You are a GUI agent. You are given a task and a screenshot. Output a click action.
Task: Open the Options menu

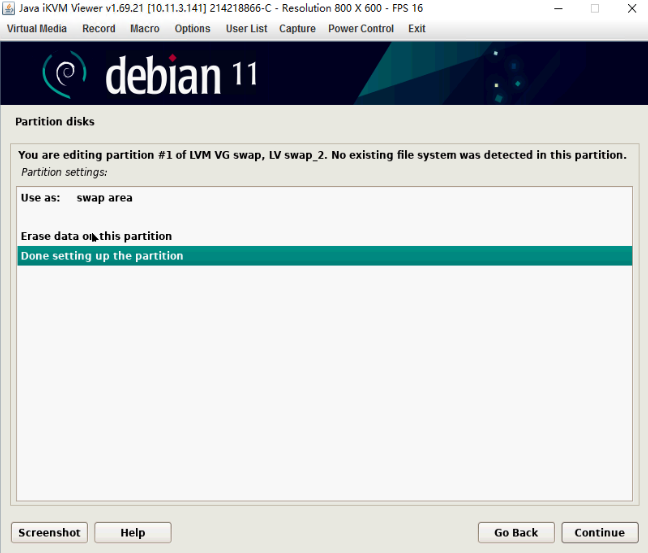[192, 29]
